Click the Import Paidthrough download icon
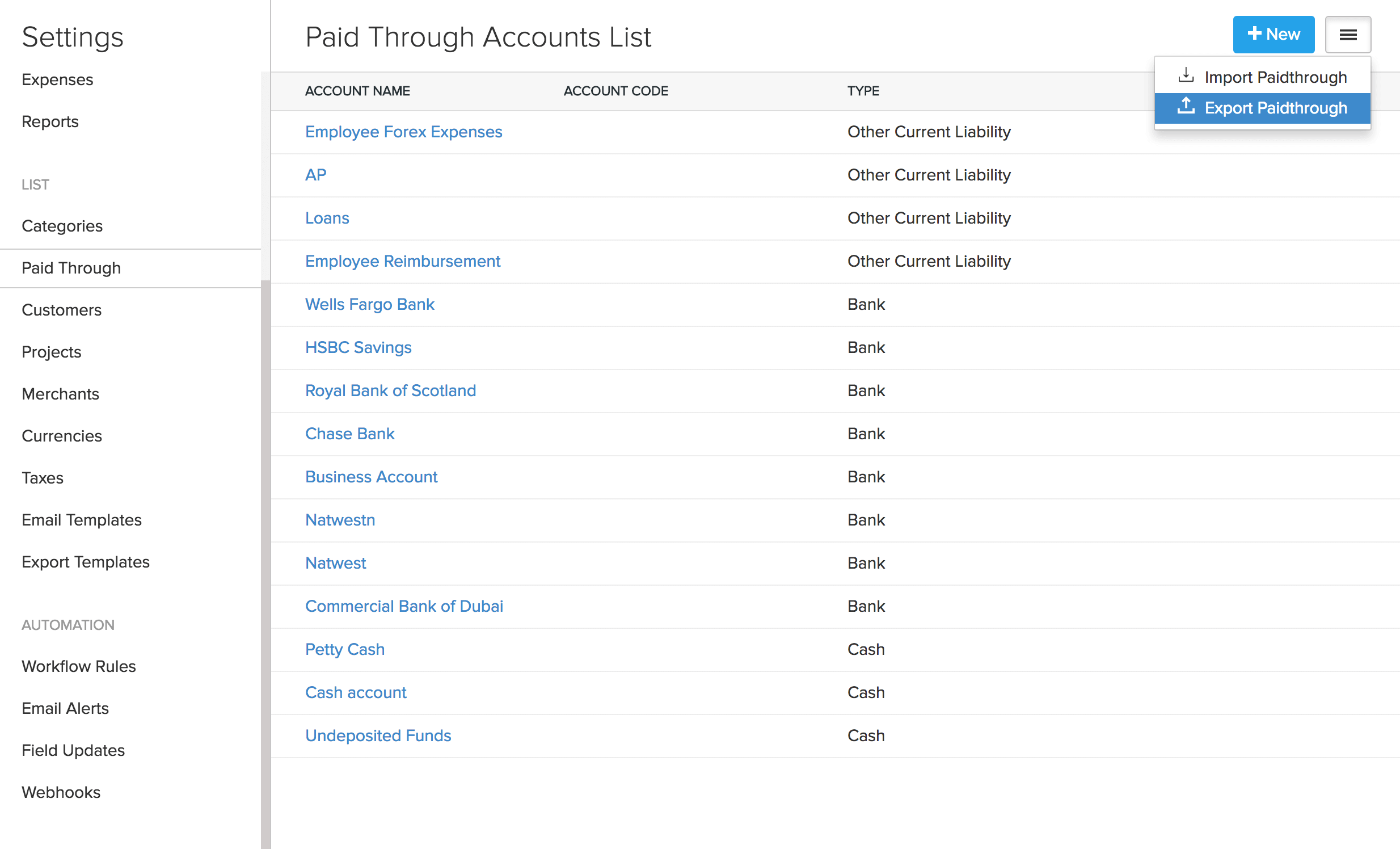 [1186, 75]
